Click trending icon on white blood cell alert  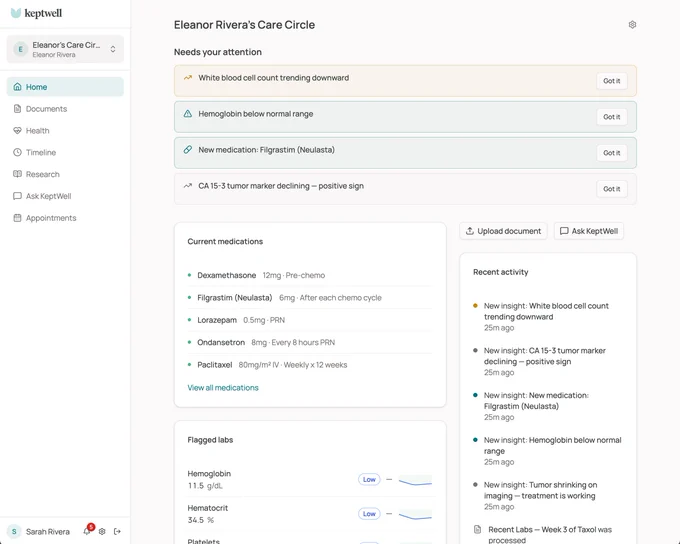[x=188, y=78]
